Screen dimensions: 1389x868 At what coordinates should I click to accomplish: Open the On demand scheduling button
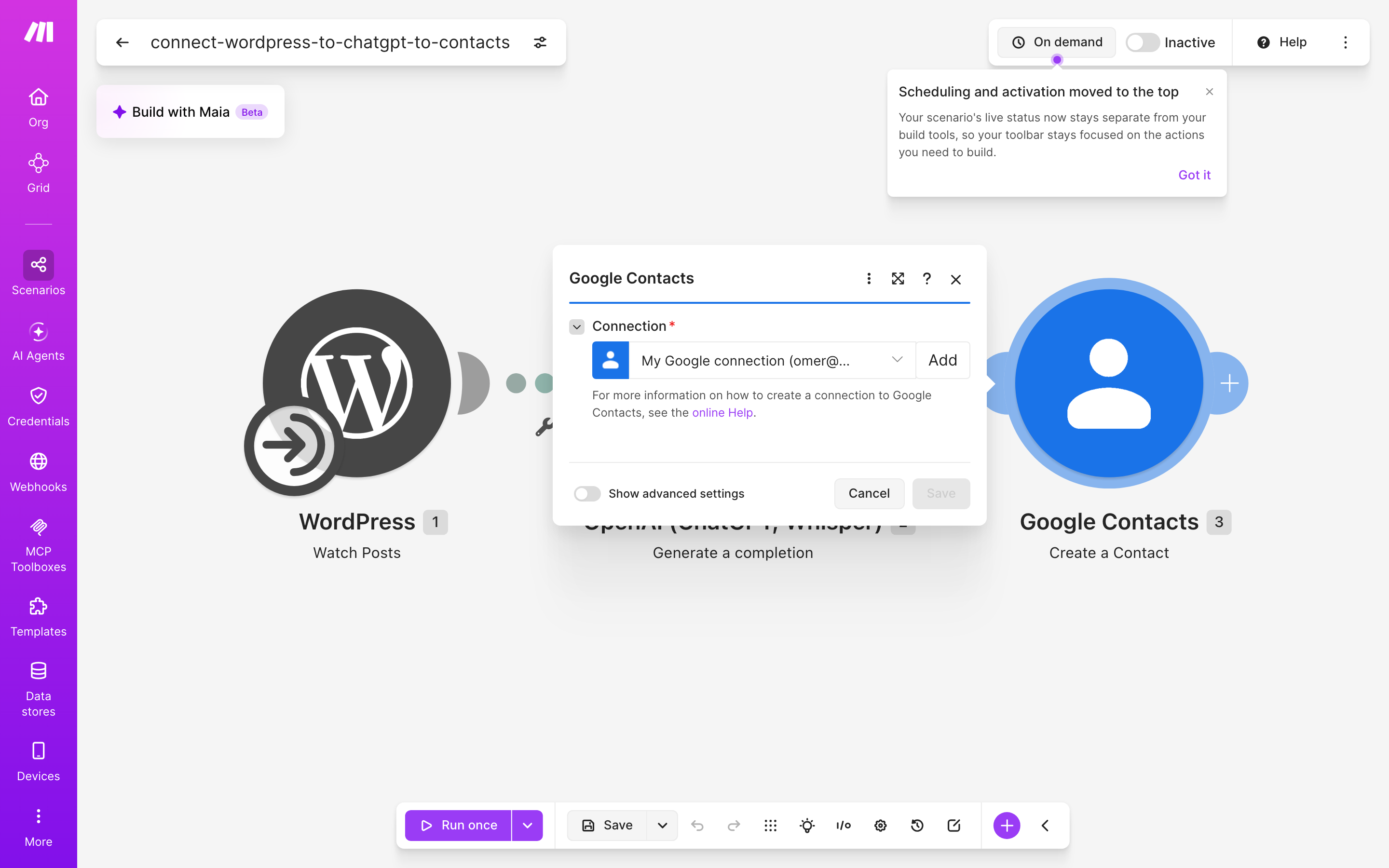click(1056, 42)
